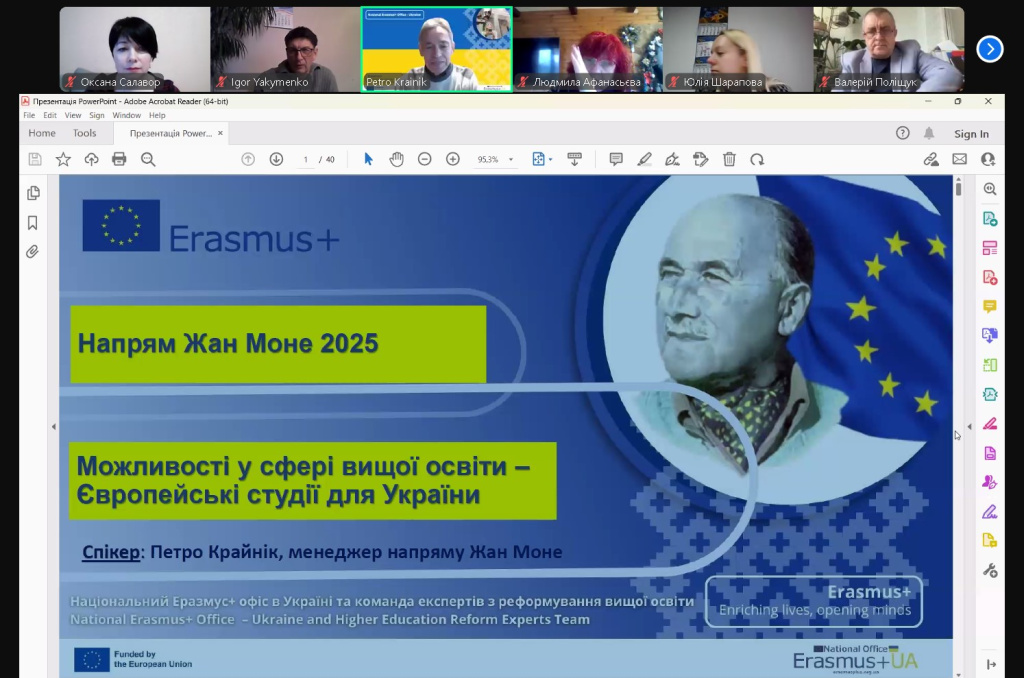This screenshot has height=678, width=1024.
Task: Select Валерій Поліщук video thumbnail
Action: [889, 49]
